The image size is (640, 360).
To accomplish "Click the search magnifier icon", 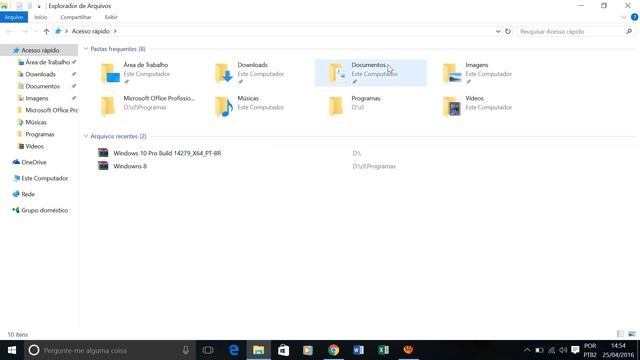I will (x=629, y=31).
